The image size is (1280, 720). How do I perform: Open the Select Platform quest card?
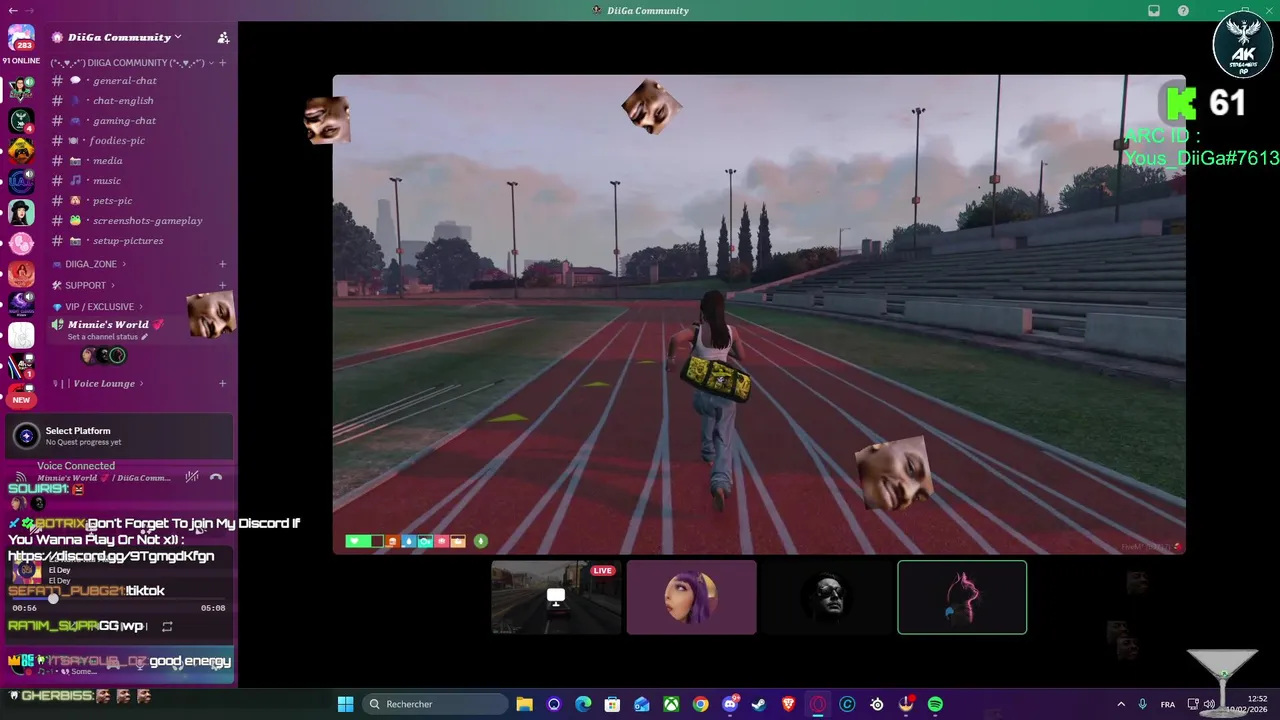click(x=120, y=436)
